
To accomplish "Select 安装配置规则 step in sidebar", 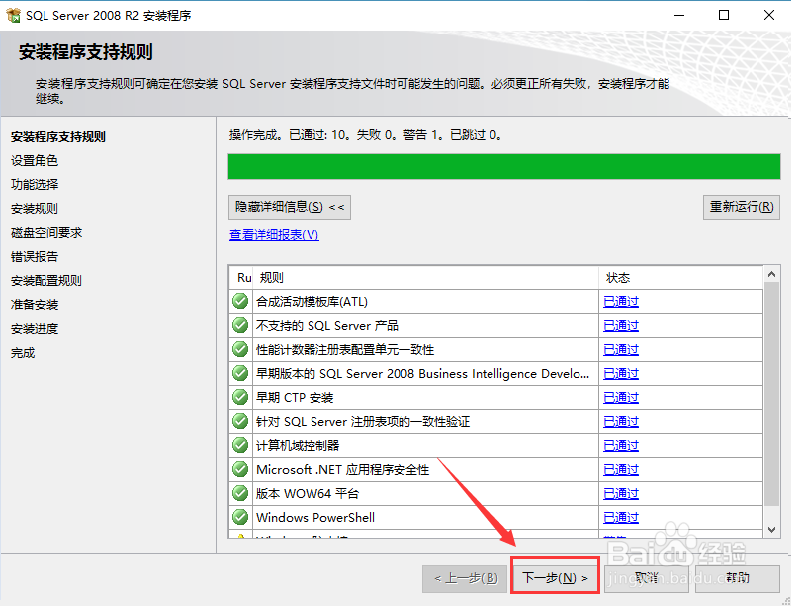I will (46, 281).
